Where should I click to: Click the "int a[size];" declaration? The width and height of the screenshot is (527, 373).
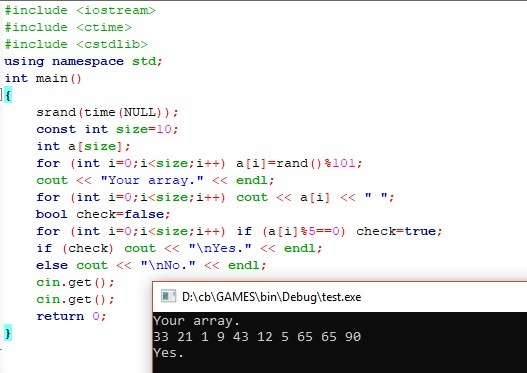tap(83, 147)
